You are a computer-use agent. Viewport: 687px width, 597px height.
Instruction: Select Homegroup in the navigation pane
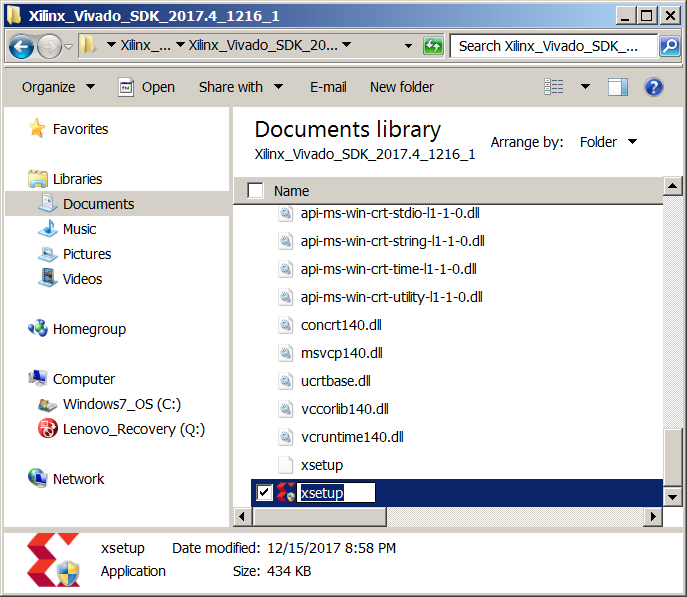(x=89, y=329)
